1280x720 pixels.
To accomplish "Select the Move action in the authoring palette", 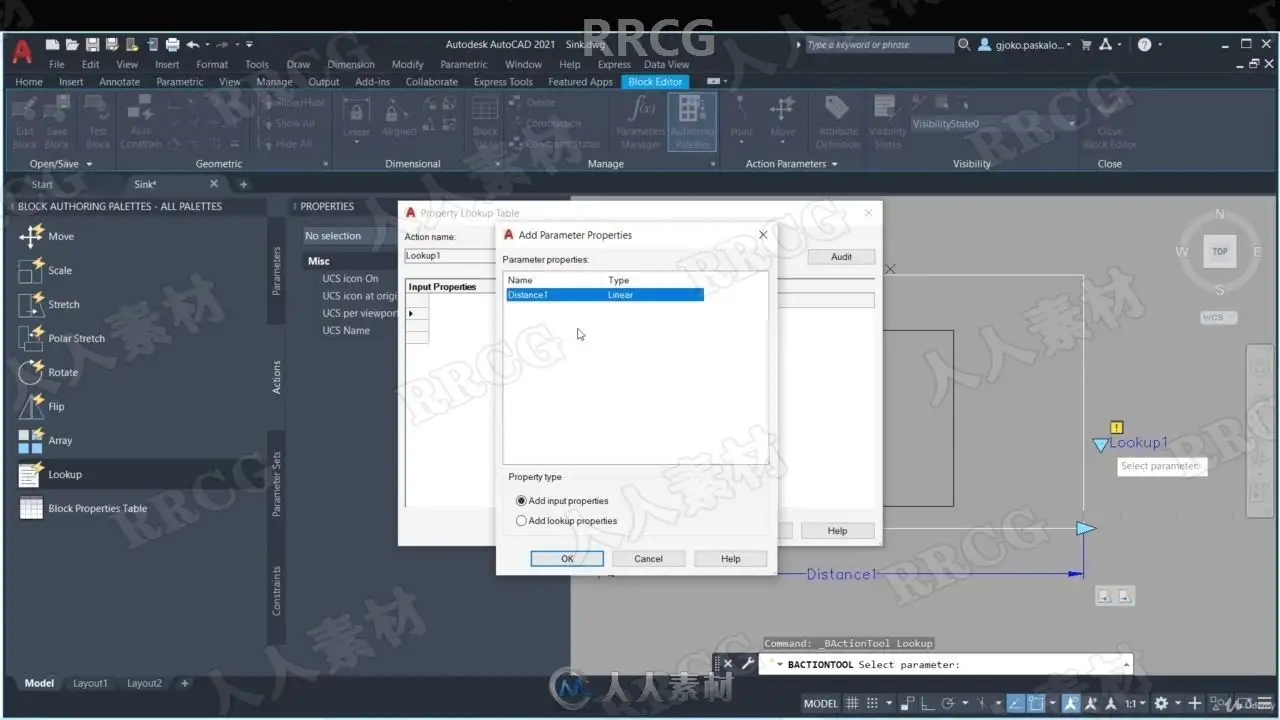I will 46,237.
